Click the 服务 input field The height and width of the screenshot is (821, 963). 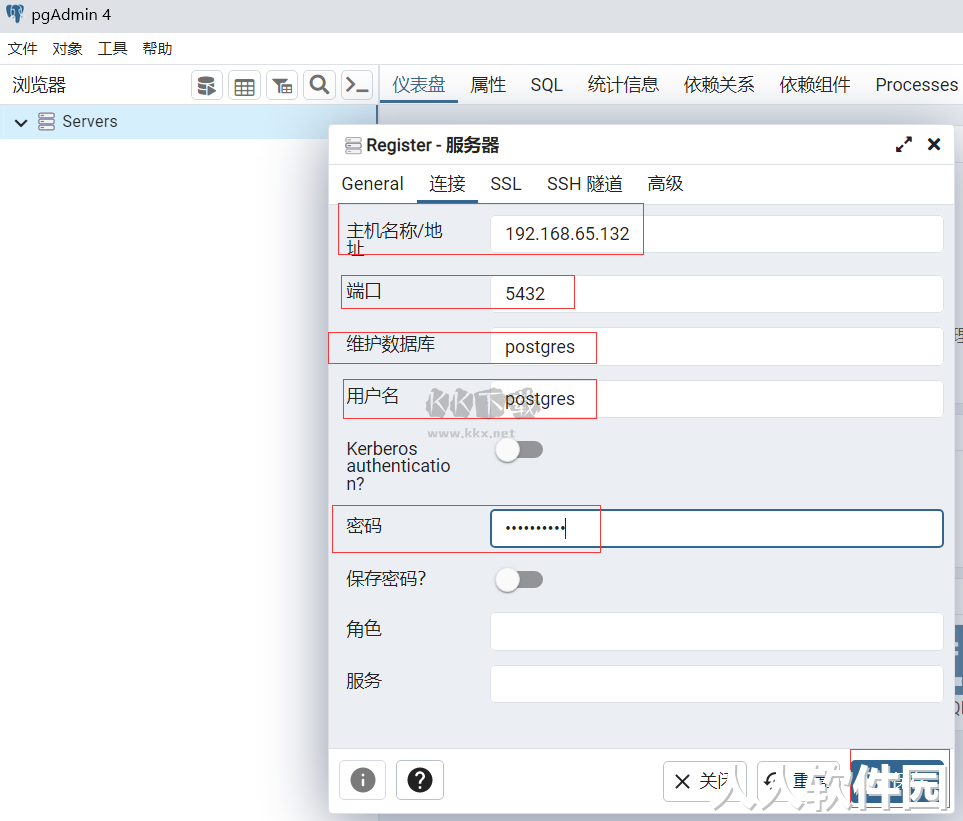tap(717, 684)
